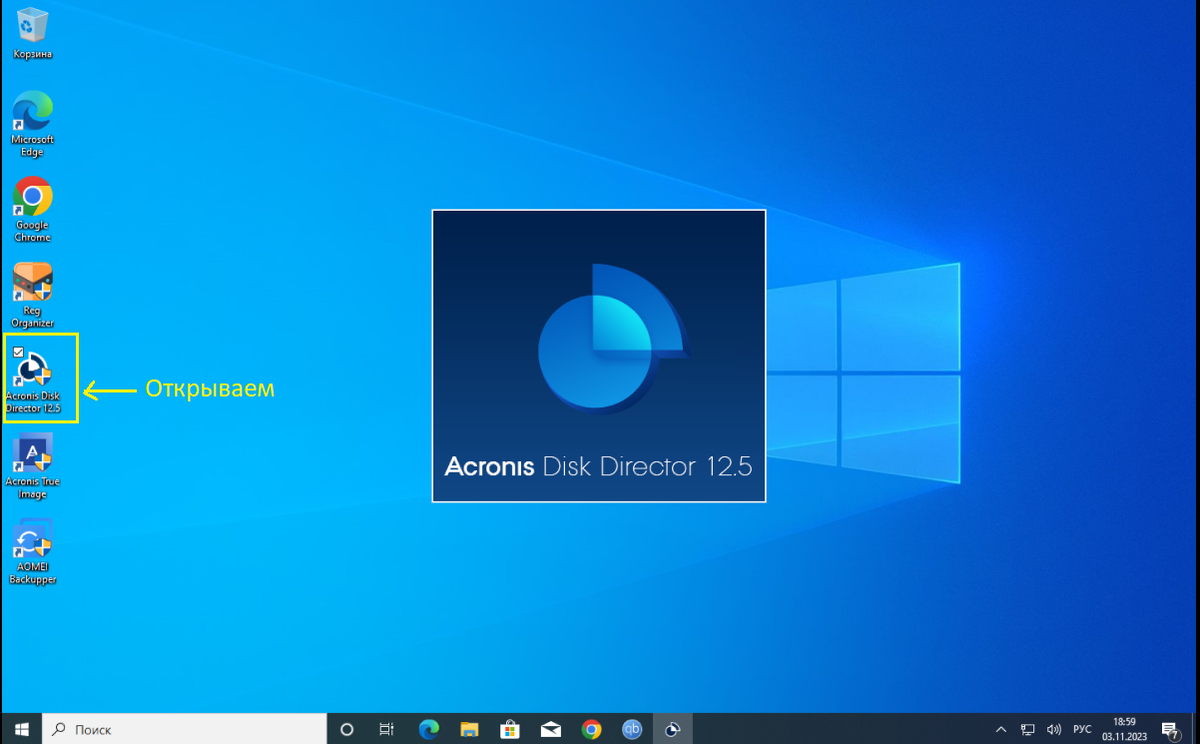
Task: Open the Recycle Bin (Корзина) desktop icon
Action: pos(32,34)
